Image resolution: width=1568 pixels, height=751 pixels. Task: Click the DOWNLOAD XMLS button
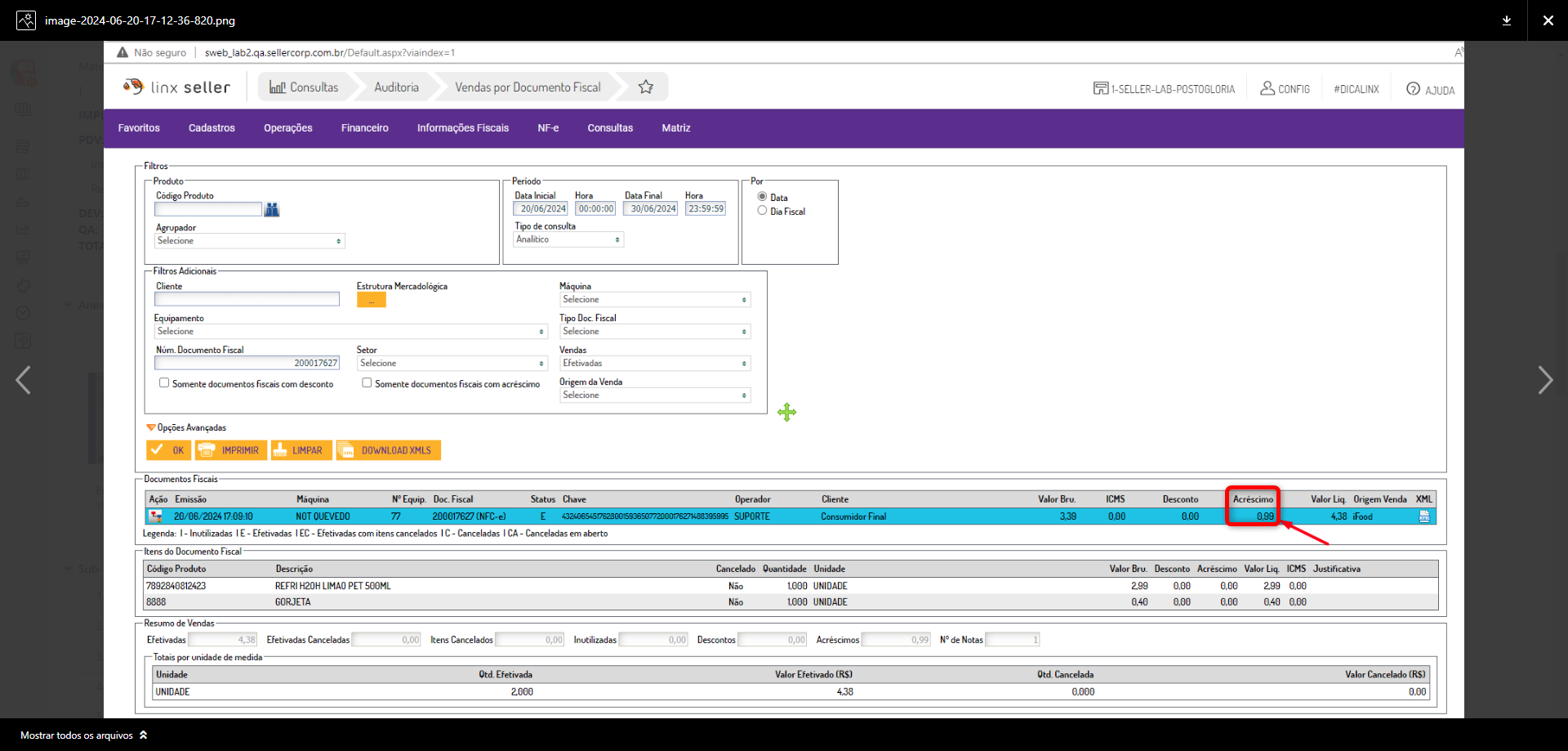(389, 450)
